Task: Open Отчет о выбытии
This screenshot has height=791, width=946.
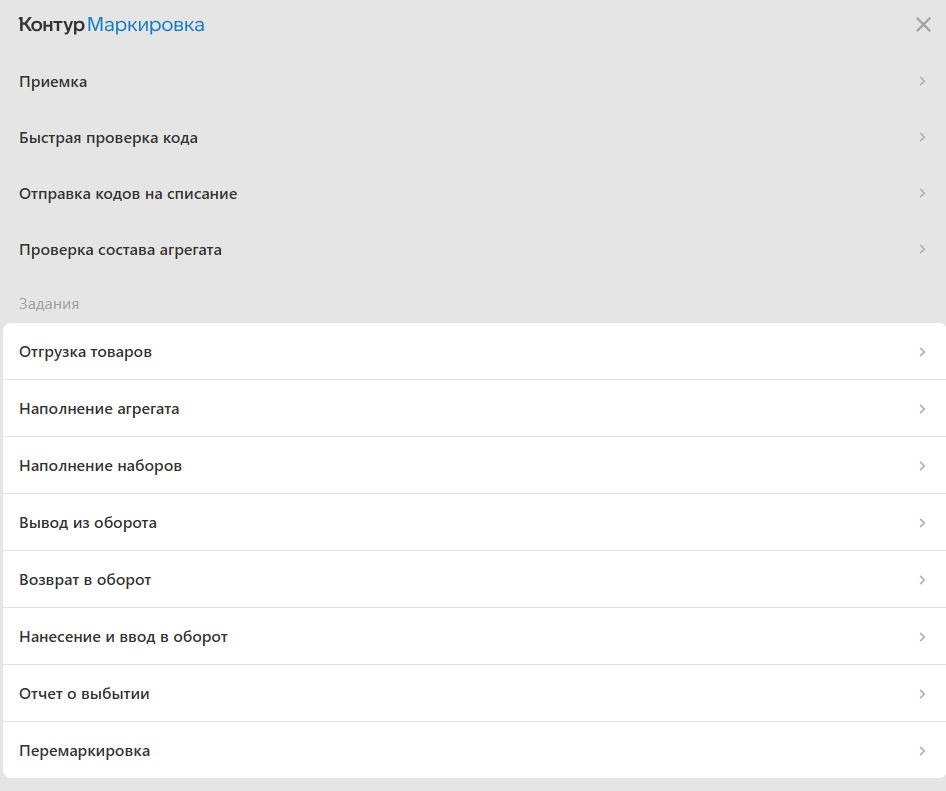Action: (x=474, y=694)
